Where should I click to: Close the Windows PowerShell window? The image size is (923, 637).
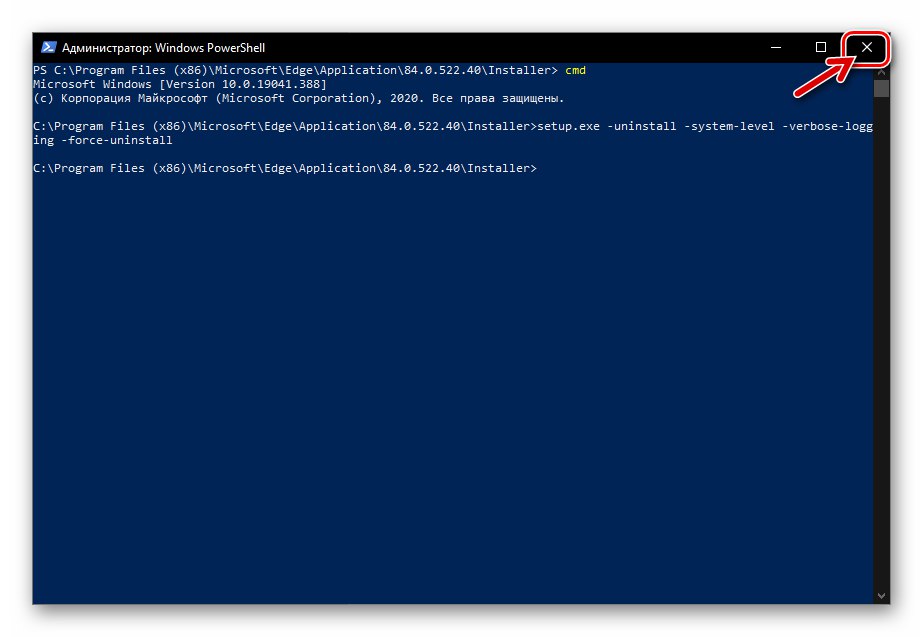(866, 47)
